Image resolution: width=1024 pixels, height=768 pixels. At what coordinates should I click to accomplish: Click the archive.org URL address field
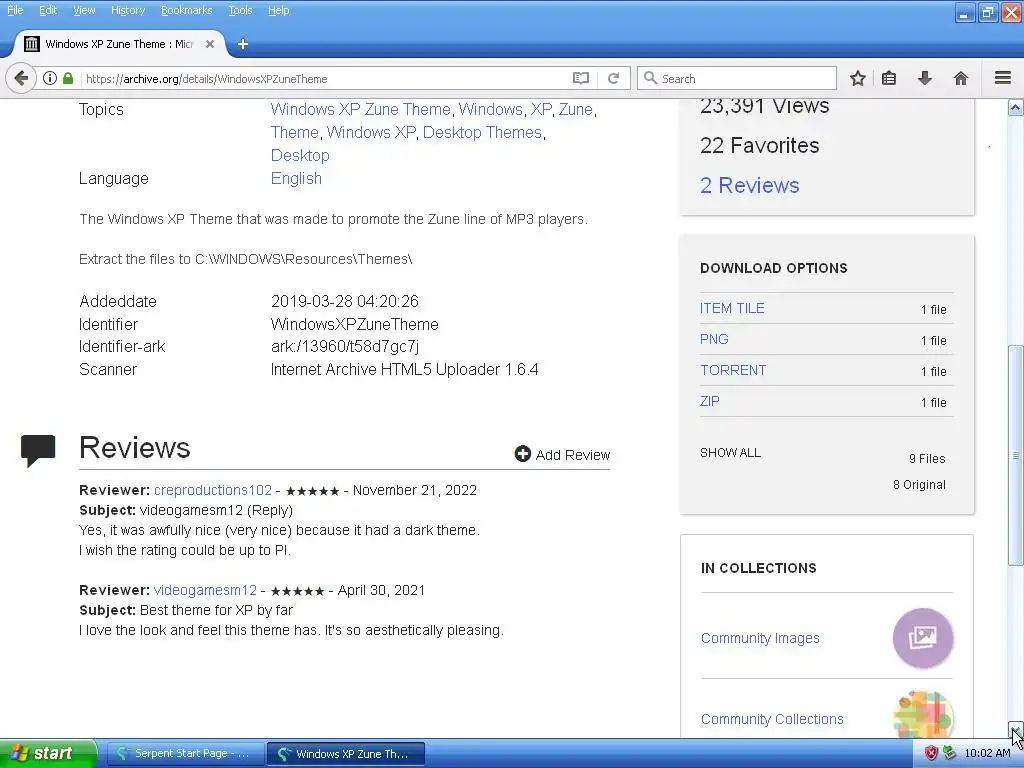point(327,78)
